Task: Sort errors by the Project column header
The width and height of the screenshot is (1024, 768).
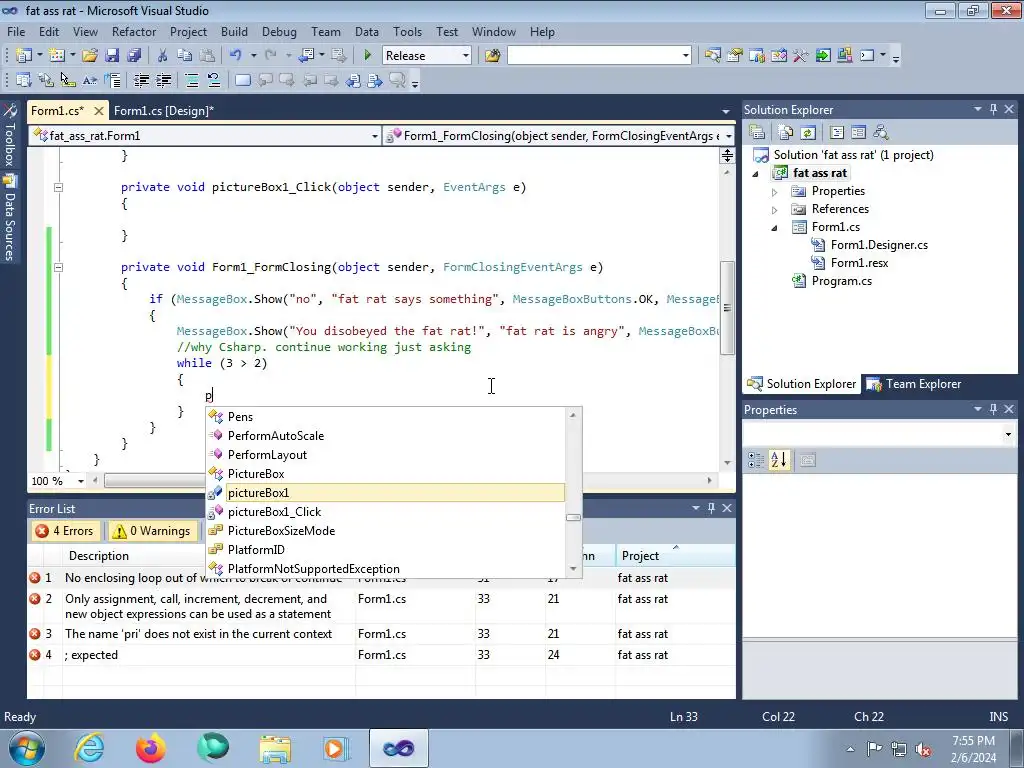Action: (674, 556)
